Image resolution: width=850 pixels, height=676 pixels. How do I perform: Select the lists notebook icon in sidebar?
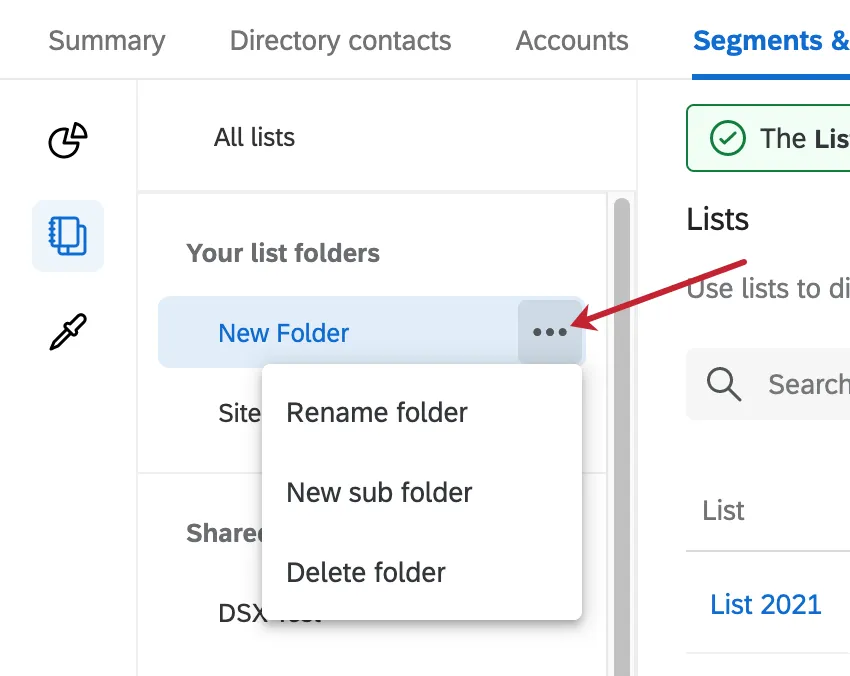pos(67,236)
